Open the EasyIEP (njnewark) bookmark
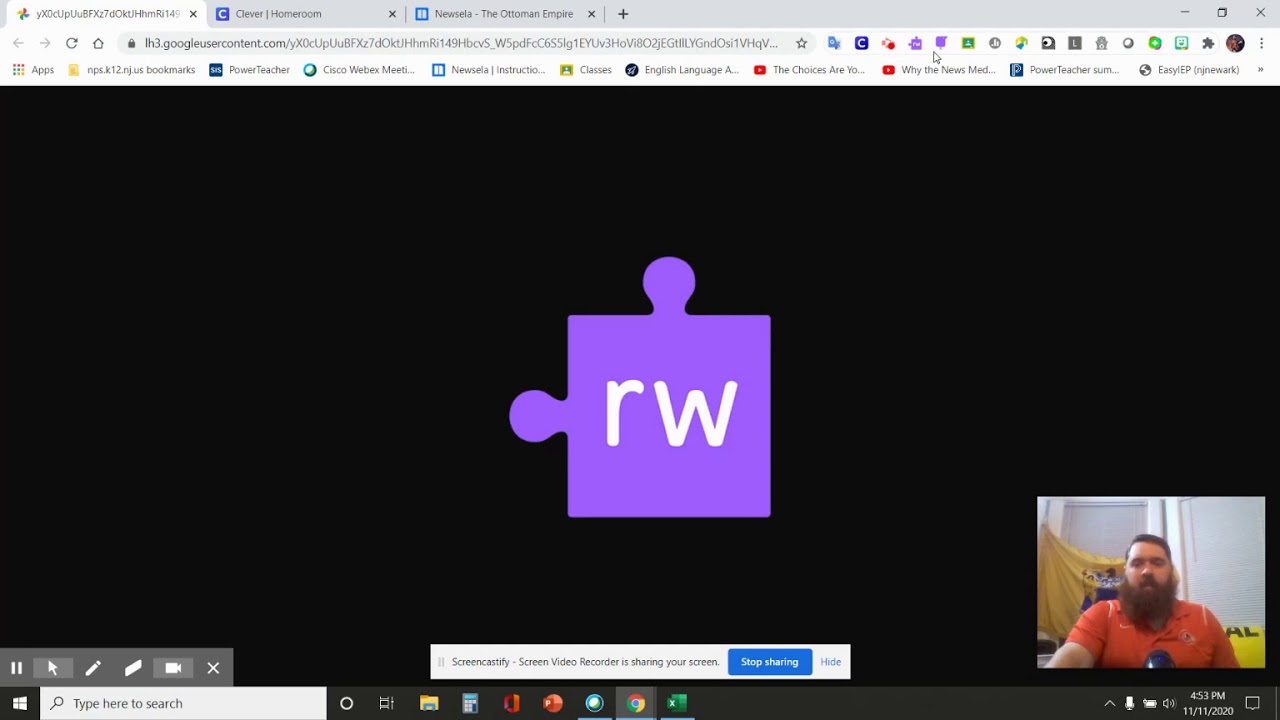 pos(1189,70)
